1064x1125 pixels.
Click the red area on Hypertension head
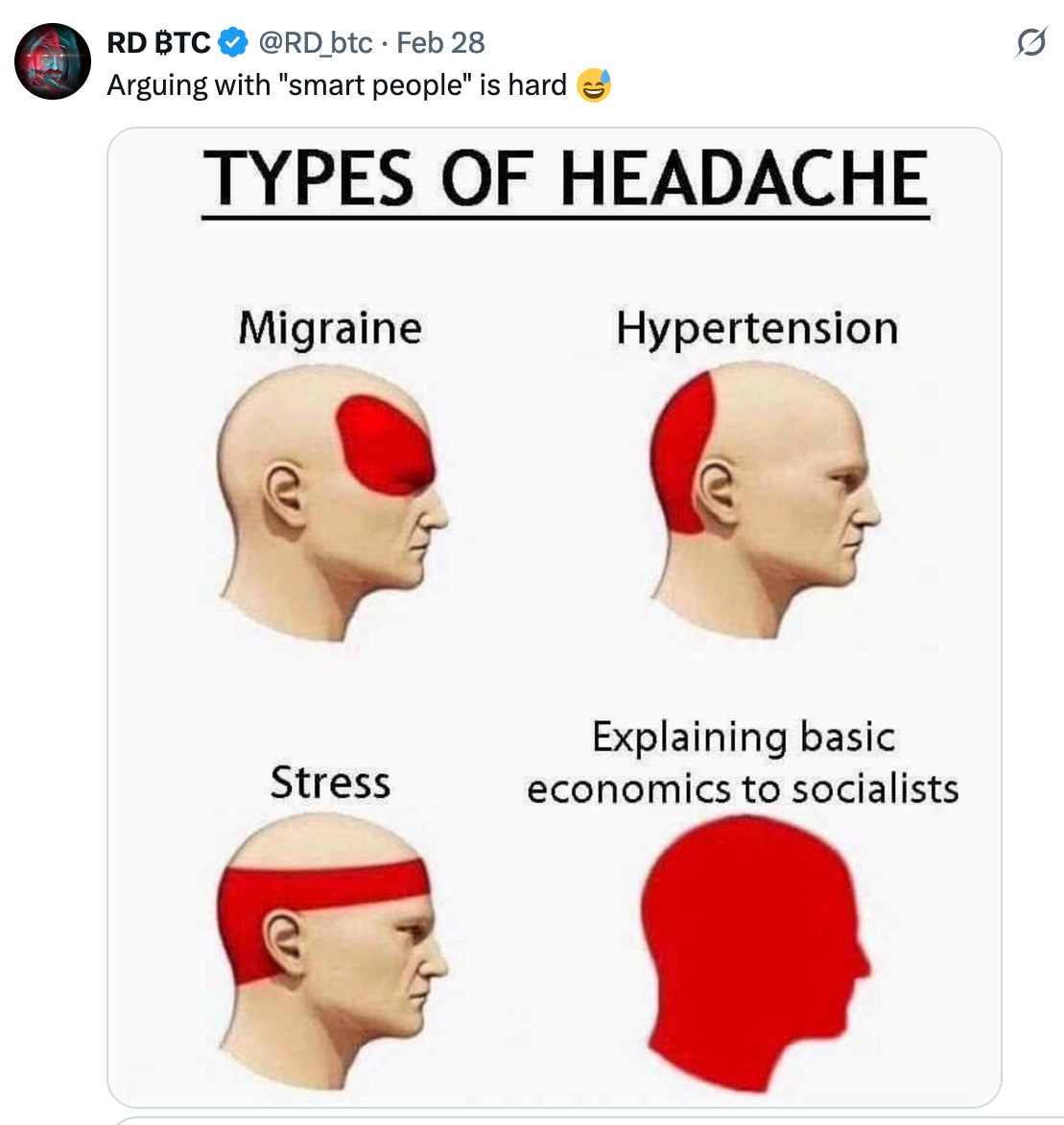[682, 454]
